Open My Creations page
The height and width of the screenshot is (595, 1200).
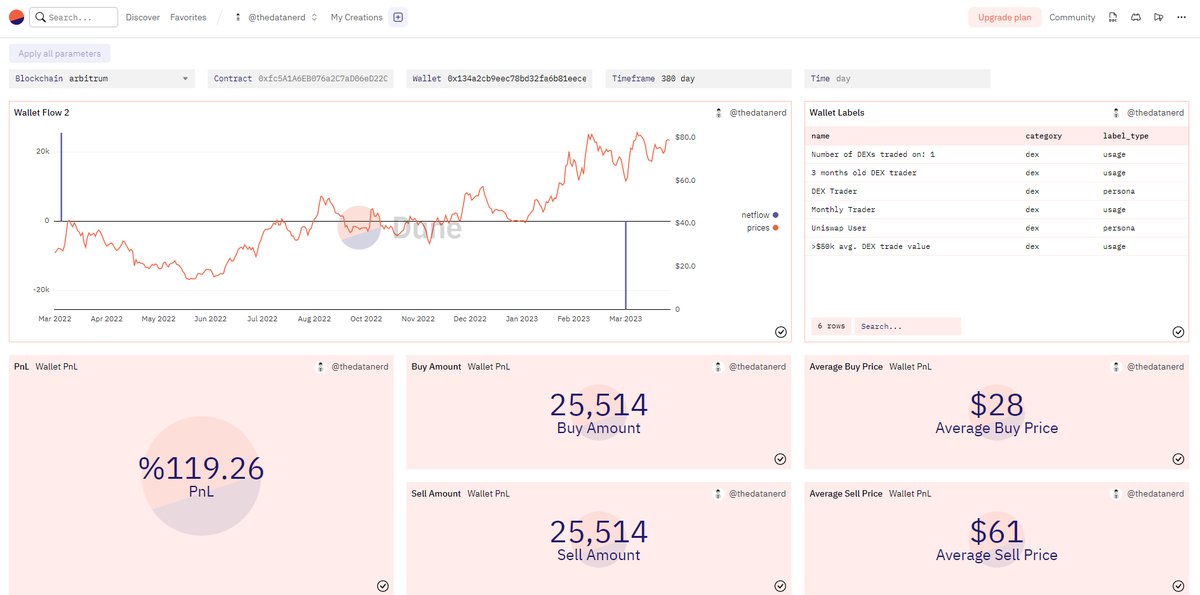pyautogui.click(x=356, y=17)
